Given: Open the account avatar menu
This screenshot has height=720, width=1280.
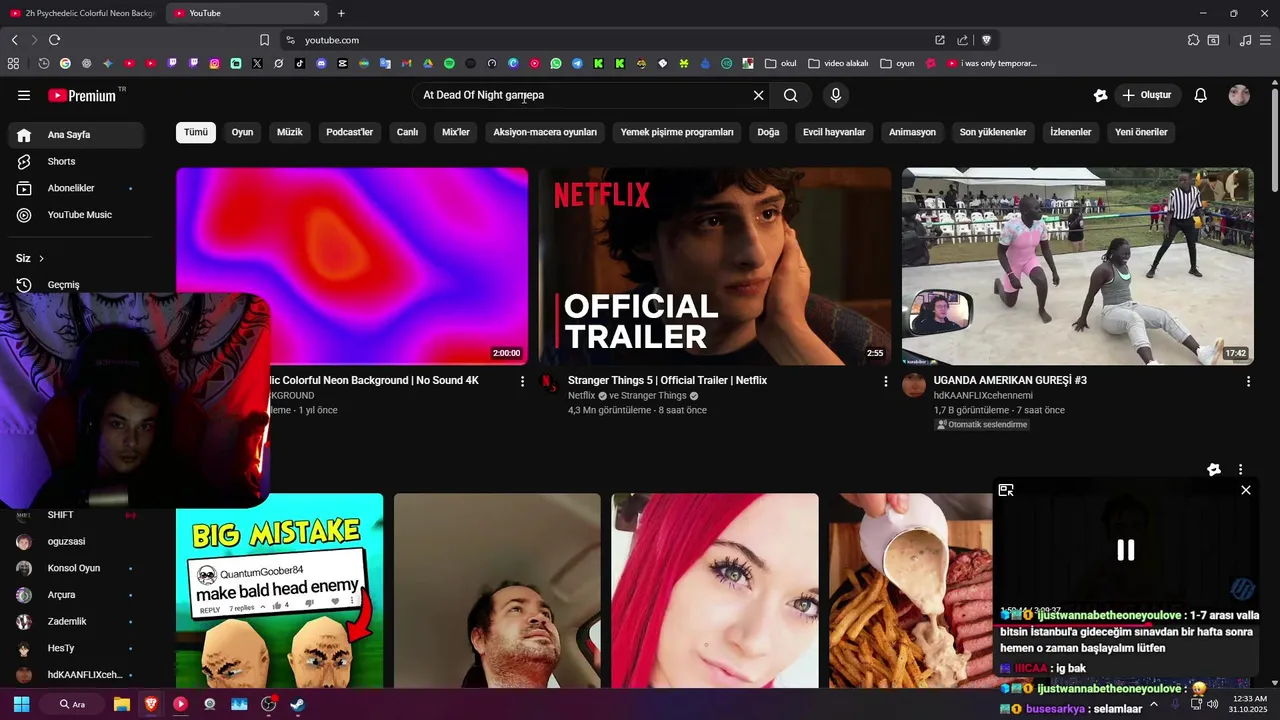Looking at the screenshot, I should click(x=1239, y=95).
